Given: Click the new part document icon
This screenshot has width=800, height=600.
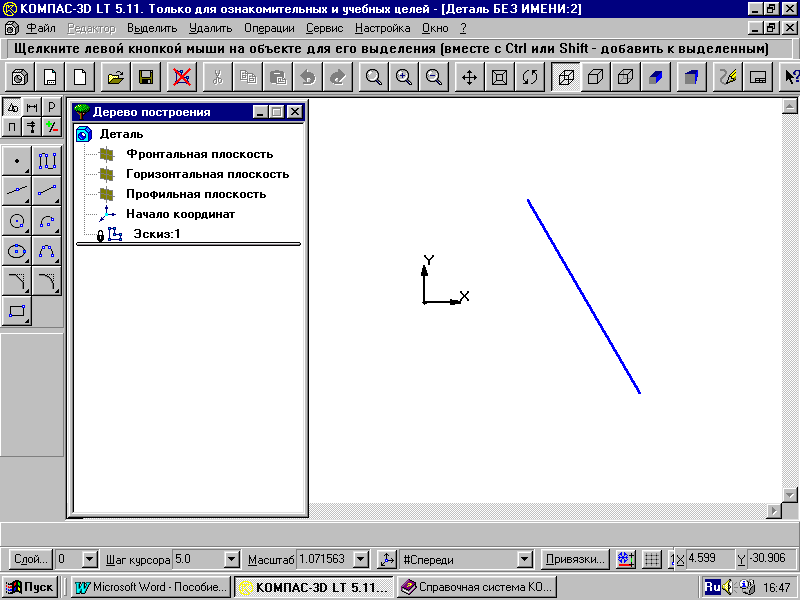Looking at the screenshot, I should [x=20, y=77].
